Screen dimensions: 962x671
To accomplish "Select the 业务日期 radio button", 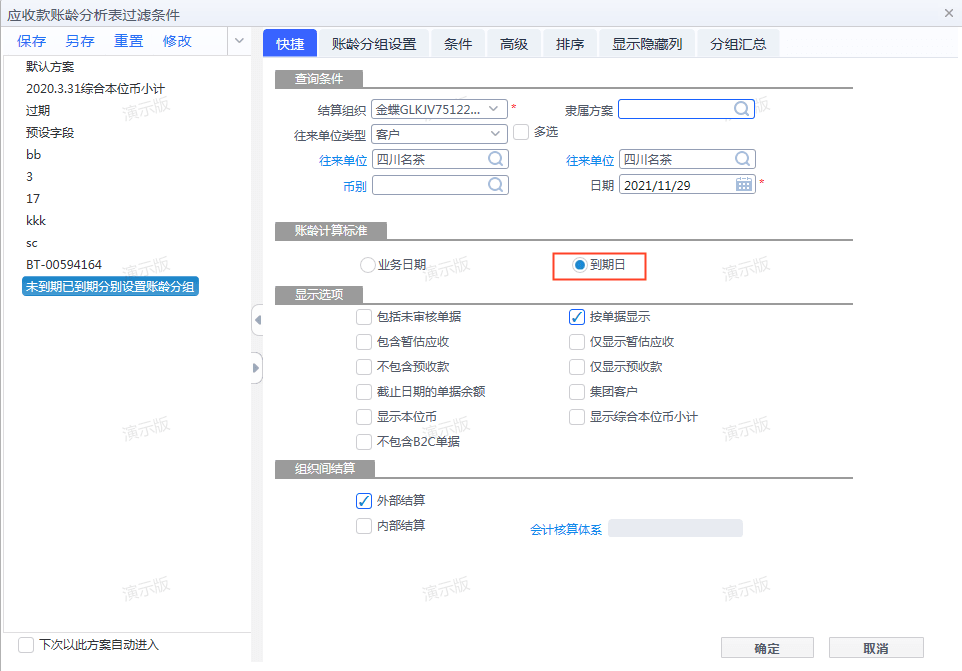I will click(x=367, y=264).
